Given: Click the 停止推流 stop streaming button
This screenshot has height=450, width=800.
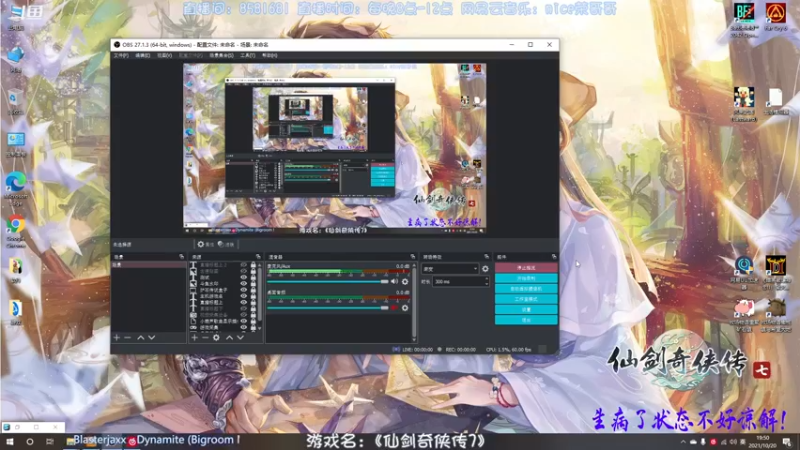Looking at the screenshot, I should coord(526,268).
